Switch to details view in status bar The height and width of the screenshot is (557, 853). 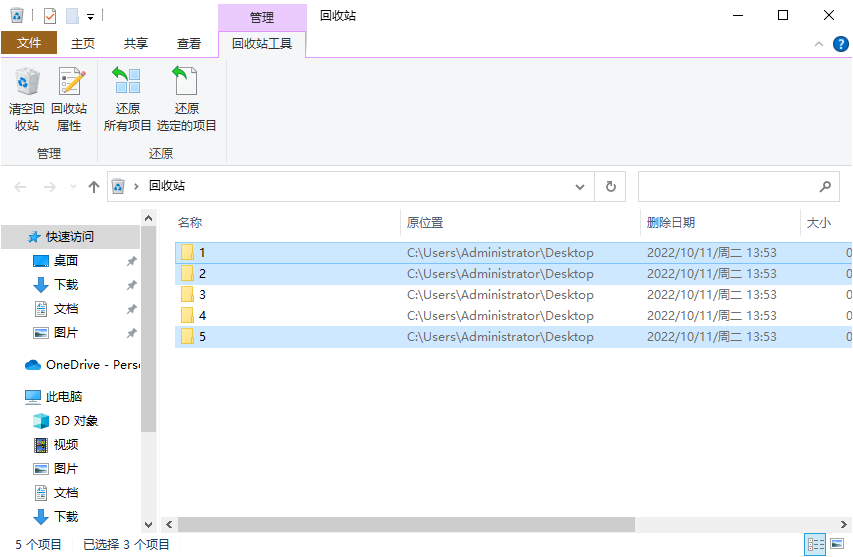click(815, 545)
